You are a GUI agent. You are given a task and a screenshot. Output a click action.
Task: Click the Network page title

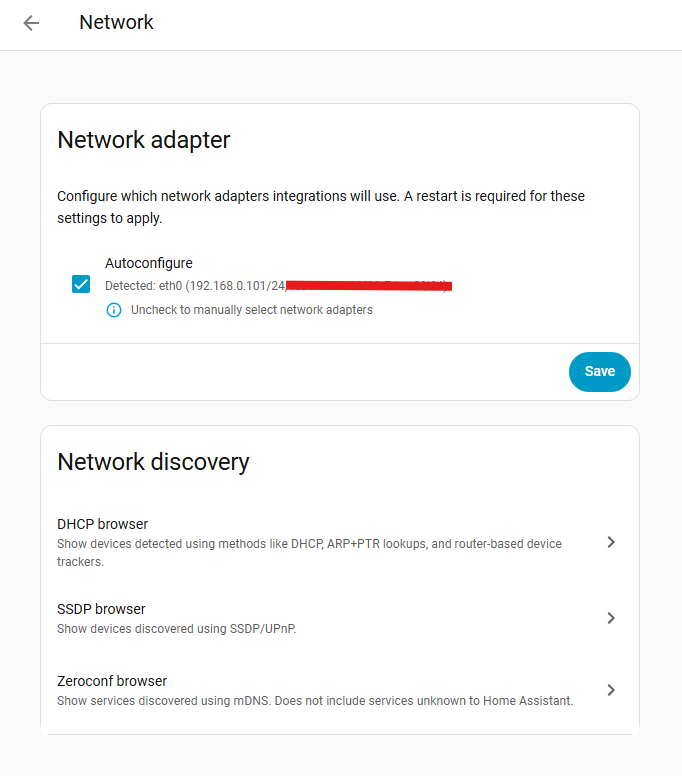click(x=116, y=22)
